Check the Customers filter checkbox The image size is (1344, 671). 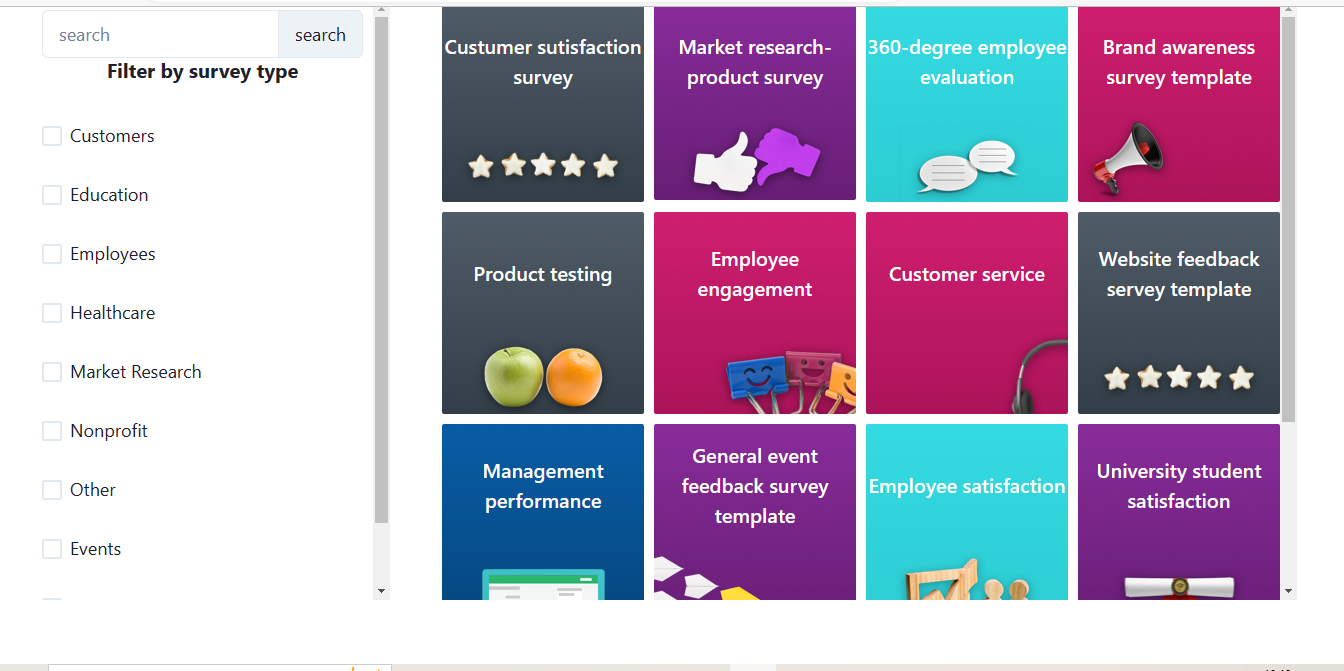coord(52,136)
